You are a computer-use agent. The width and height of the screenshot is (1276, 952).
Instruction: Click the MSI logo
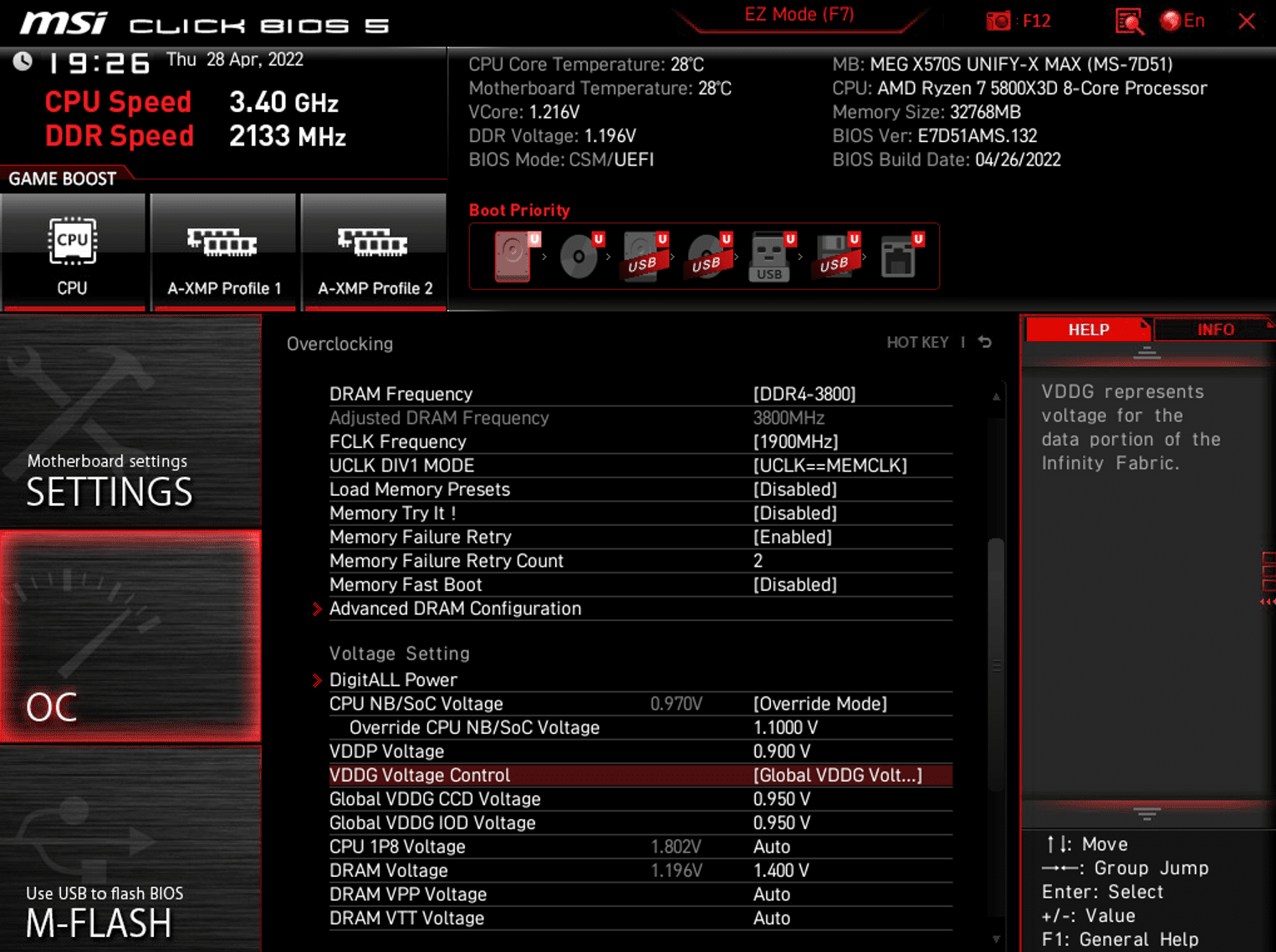pos(64,23)
